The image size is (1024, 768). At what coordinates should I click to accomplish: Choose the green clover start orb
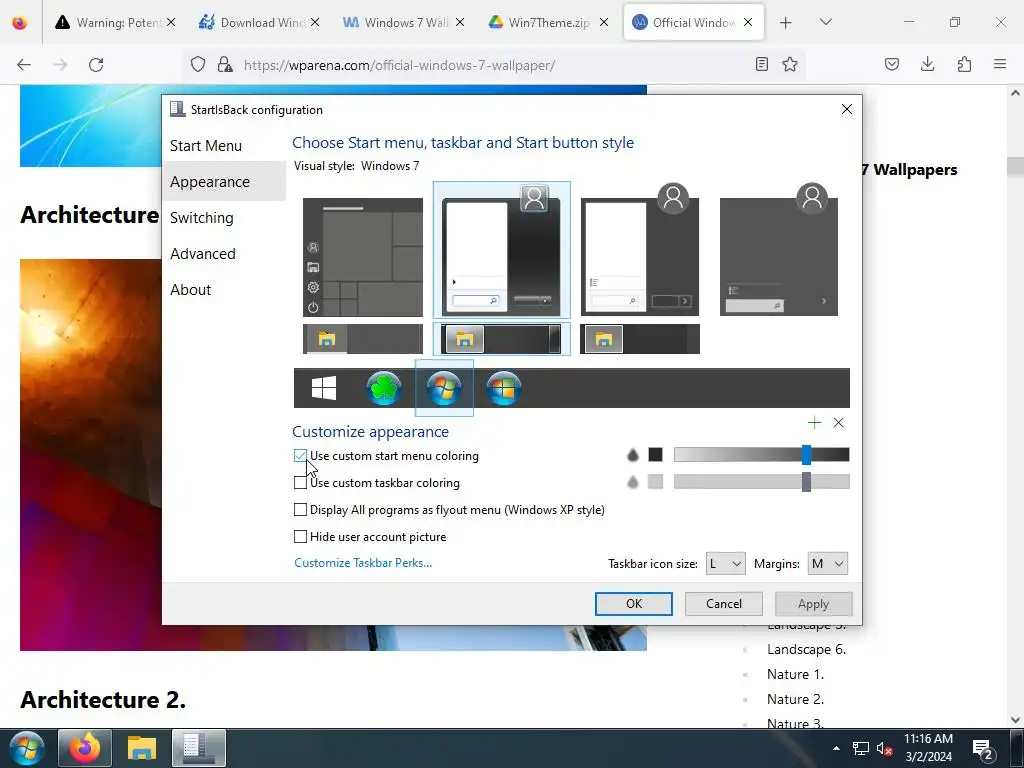click(384, 388)
